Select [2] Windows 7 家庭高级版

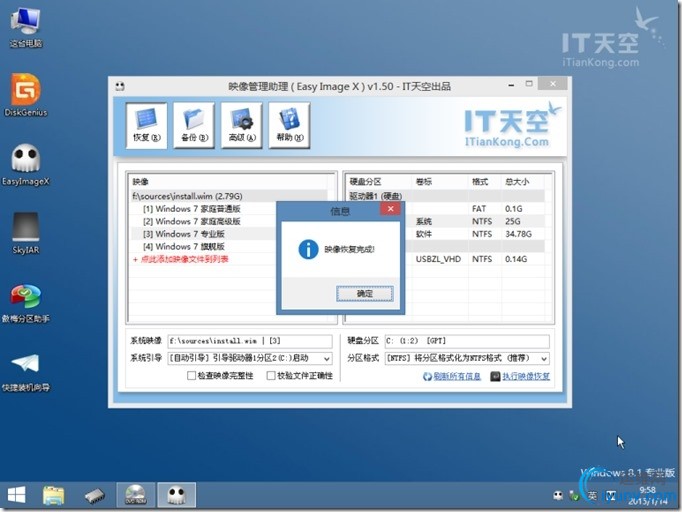click(191, 221)
